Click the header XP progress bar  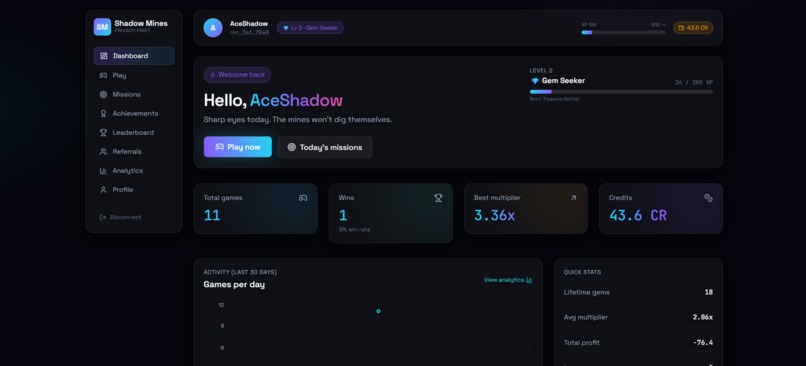click(623, 32)
